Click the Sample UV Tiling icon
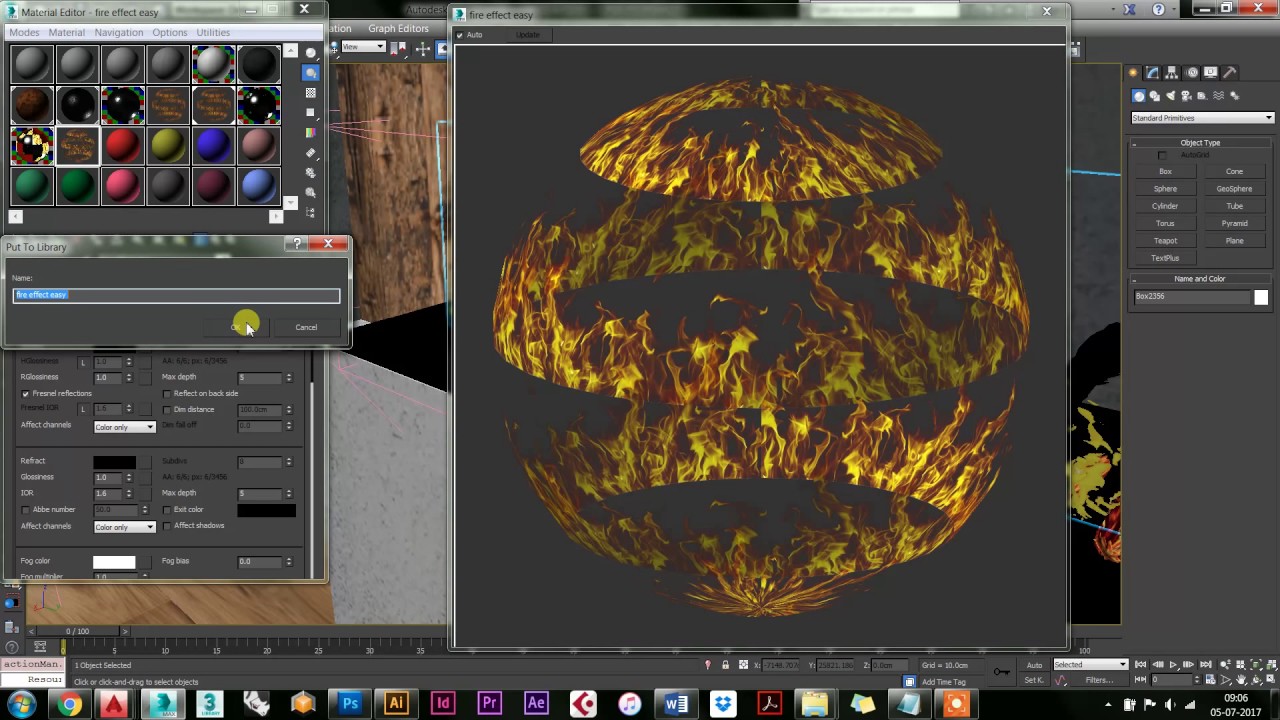The image size is (1280, 720). click(311, 113)
